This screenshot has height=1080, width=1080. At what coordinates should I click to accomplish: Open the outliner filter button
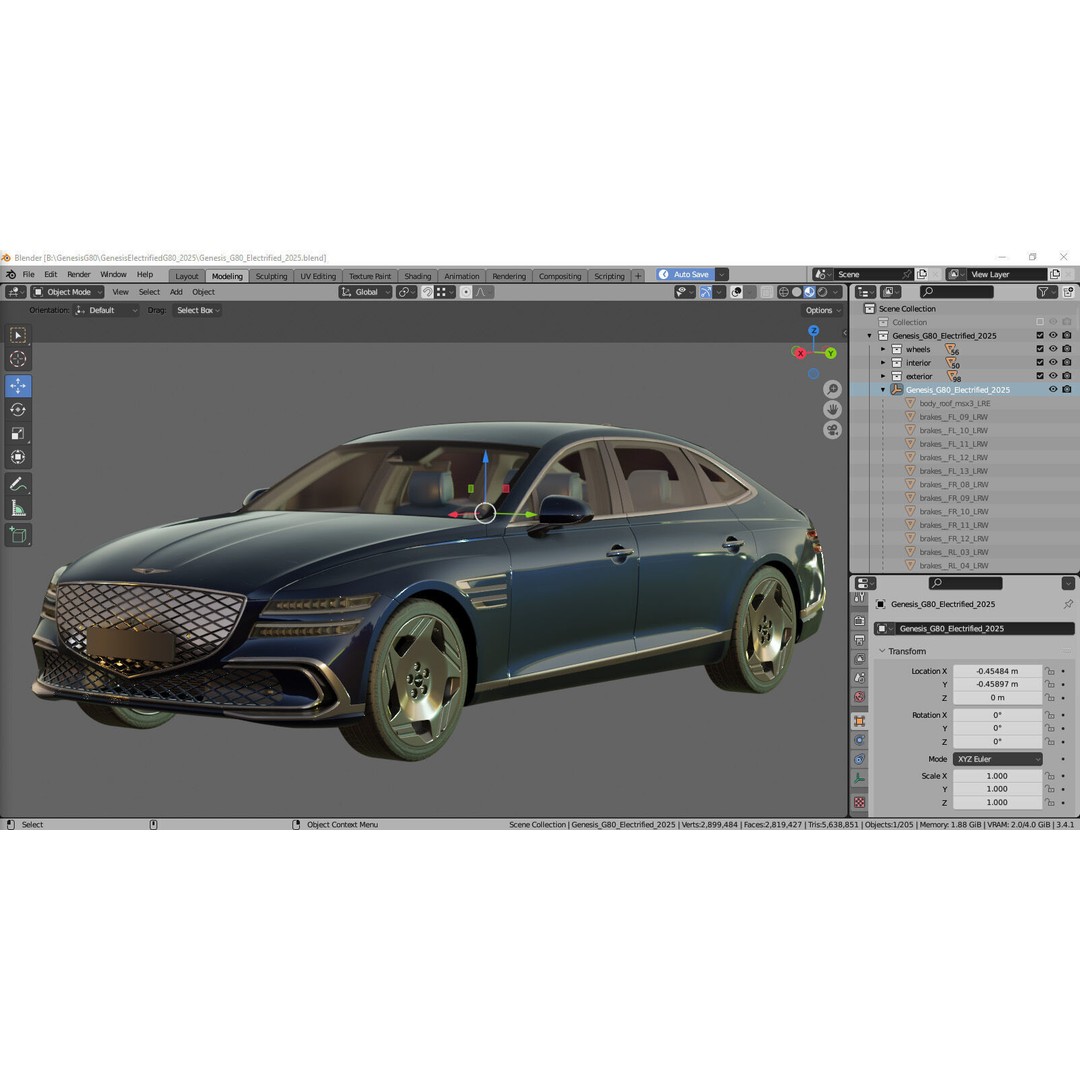click(1046, 293)
